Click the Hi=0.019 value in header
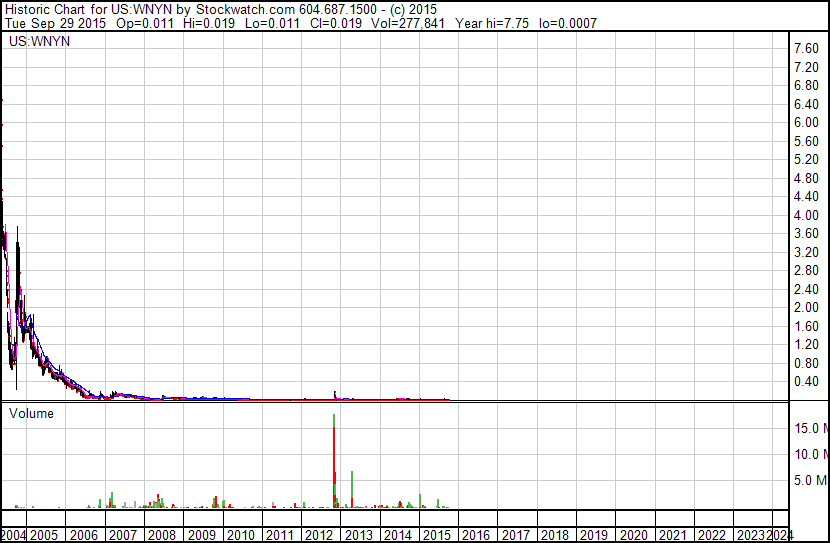The width and height of the screenshot is (830, 543). point(209,23)
